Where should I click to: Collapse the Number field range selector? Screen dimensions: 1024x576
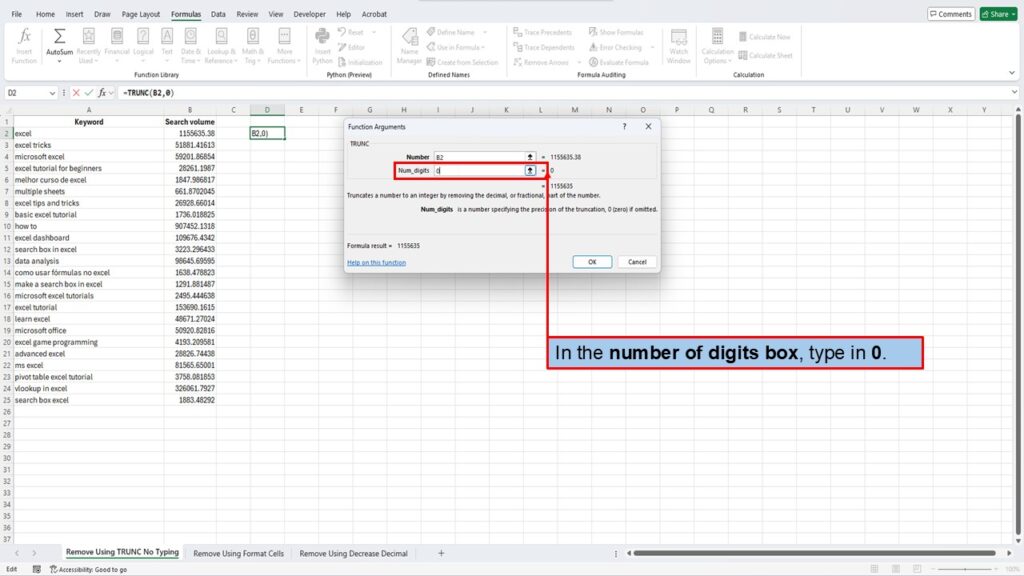tap(530, 157)
